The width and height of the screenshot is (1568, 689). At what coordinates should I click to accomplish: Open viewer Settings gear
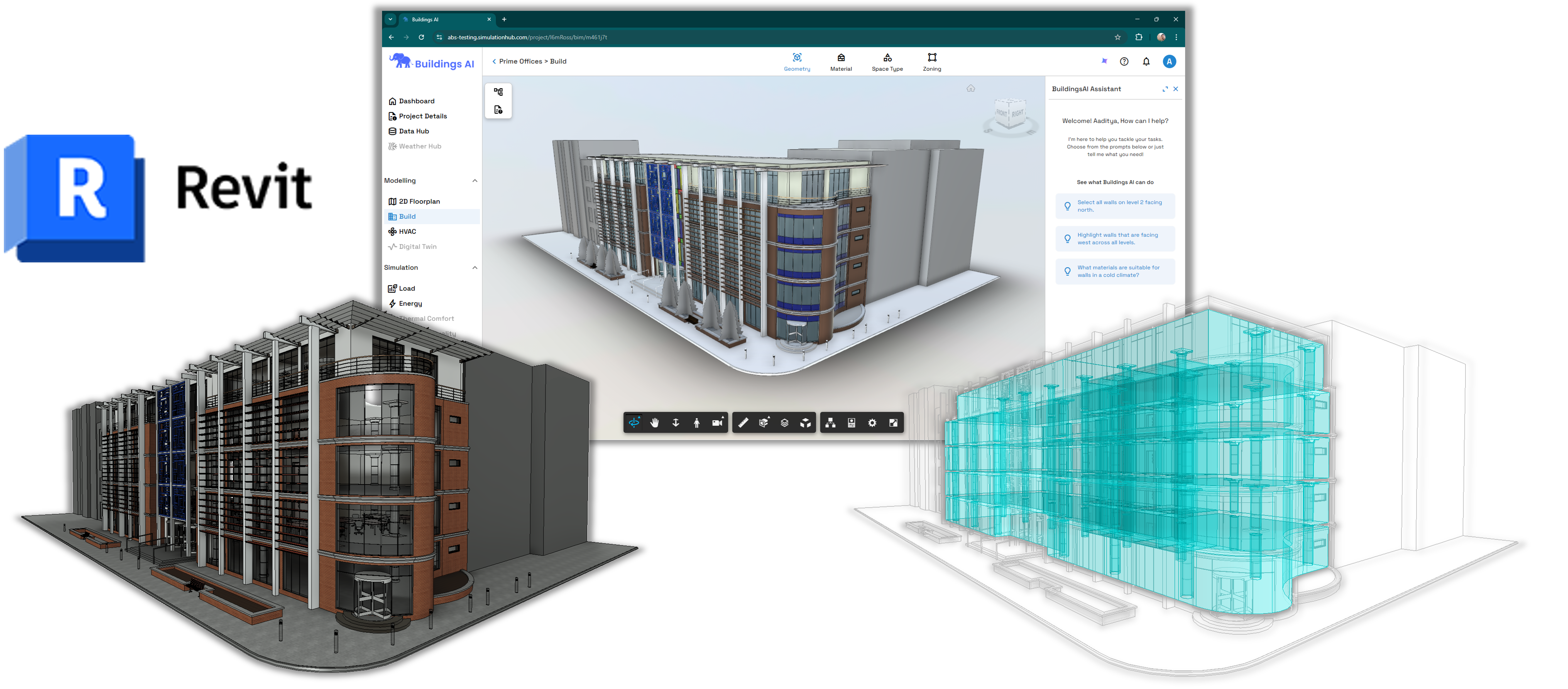(872, 423)
